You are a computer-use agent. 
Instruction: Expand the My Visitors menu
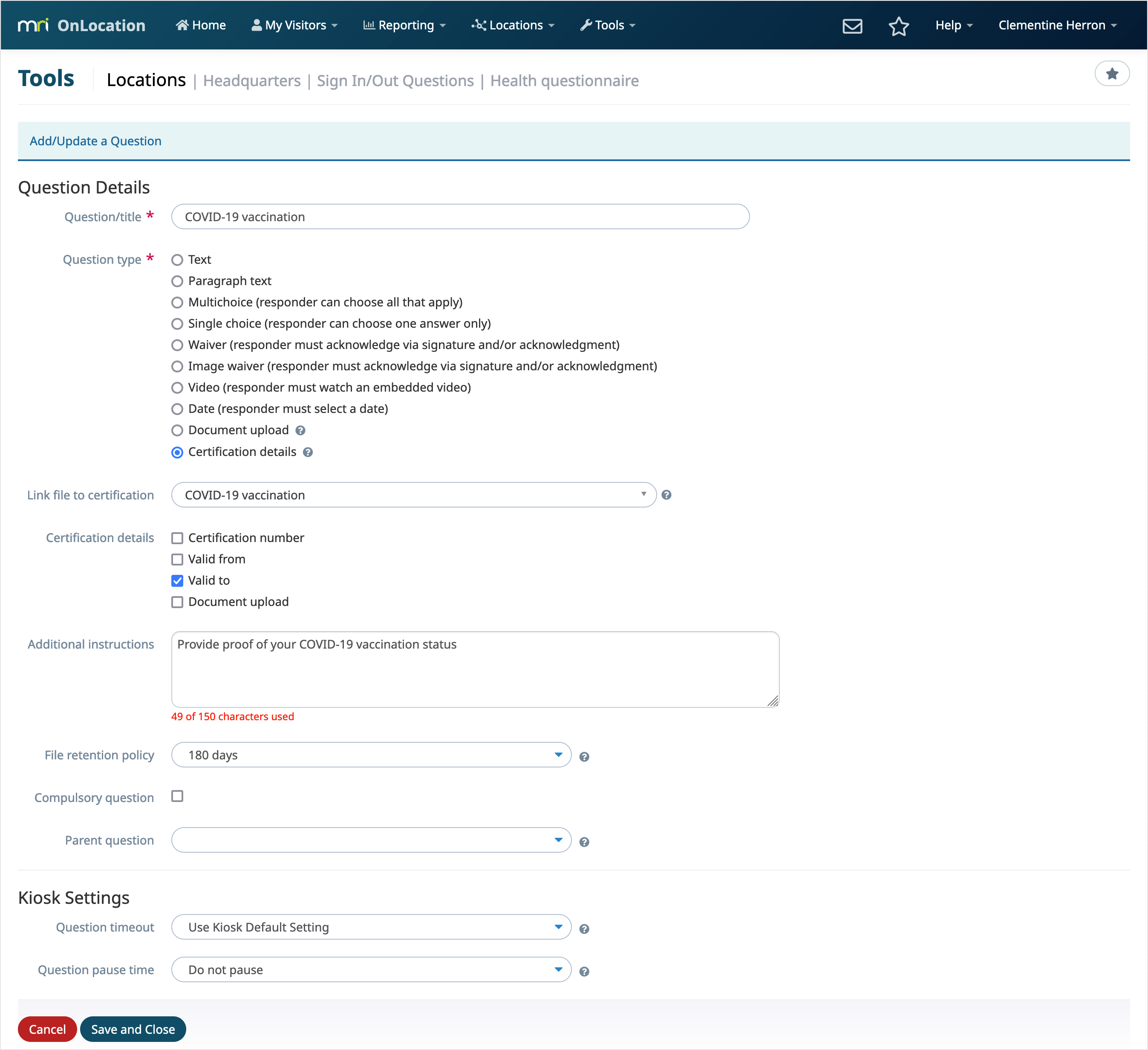pos(294,25)
